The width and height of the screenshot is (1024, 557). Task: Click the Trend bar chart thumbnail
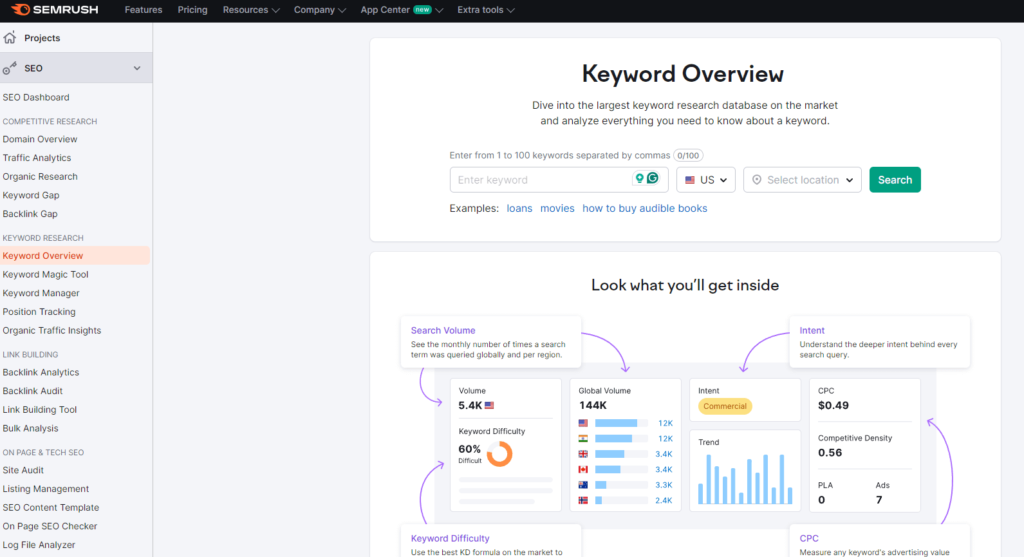pyautogui.click(x=745, y=479)
